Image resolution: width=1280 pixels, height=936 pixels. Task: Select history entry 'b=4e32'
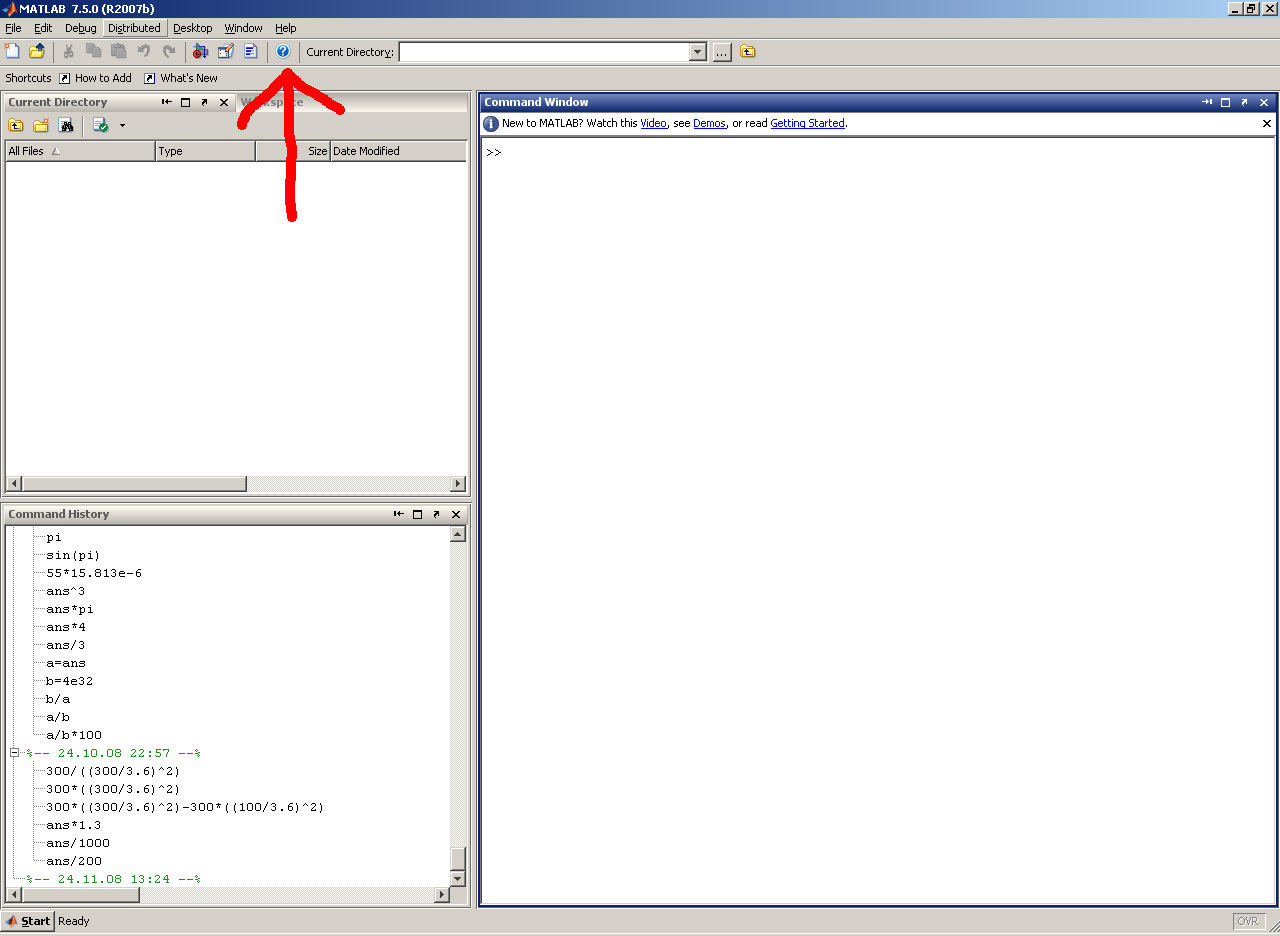click(x=70, y=681)
